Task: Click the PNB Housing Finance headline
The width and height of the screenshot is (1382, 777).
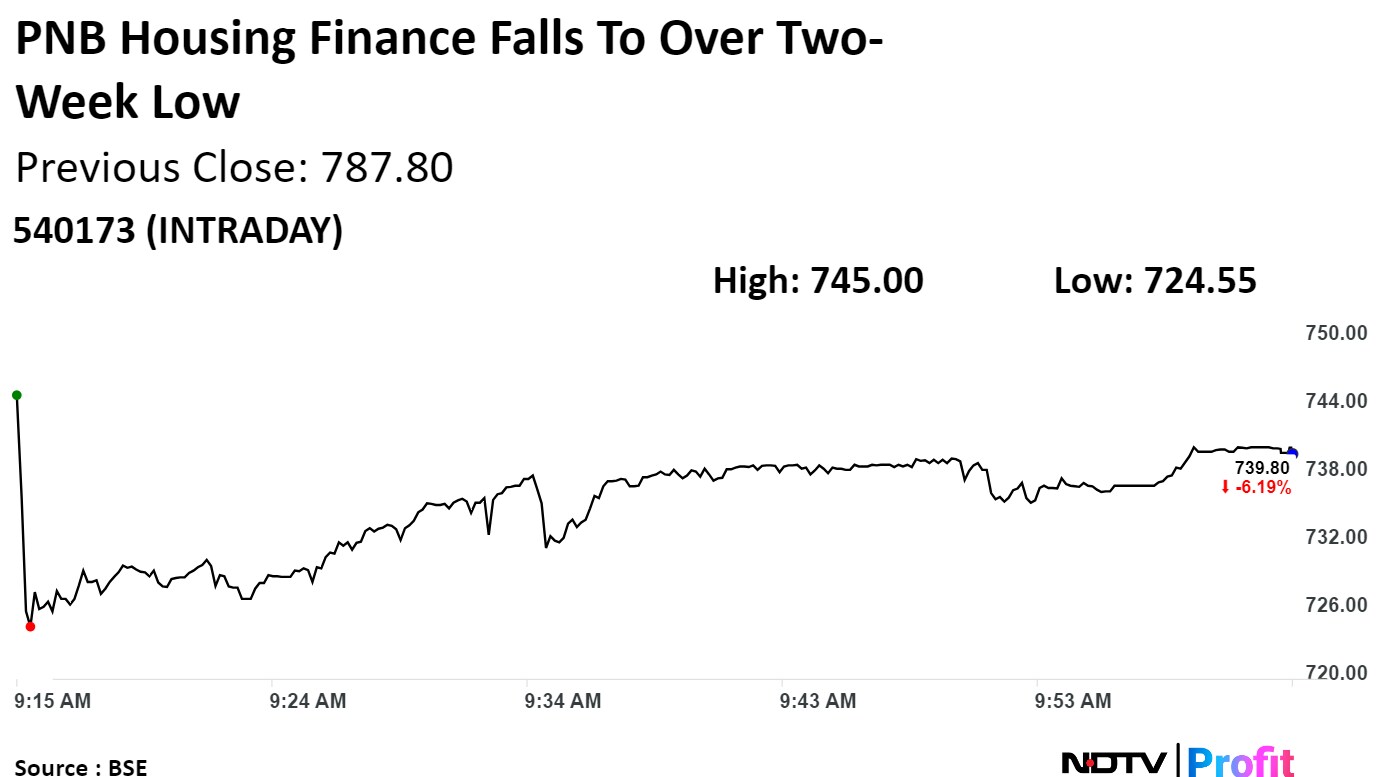Action: click(449, 72)
